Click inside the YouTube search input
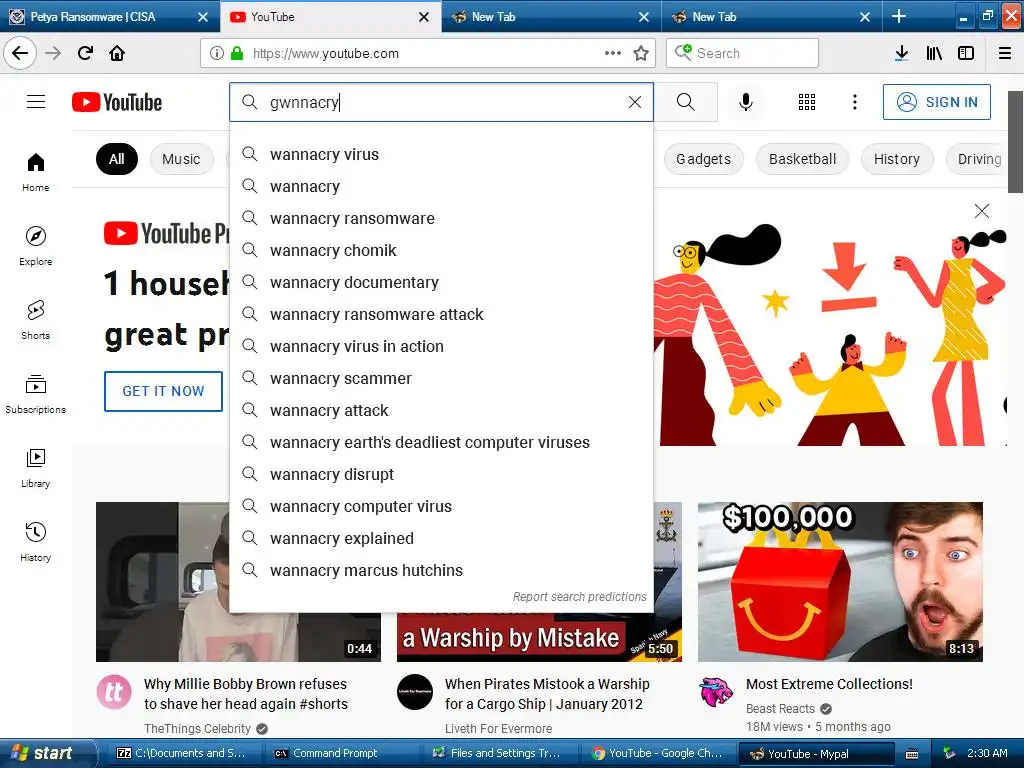The image size is (1024, 768). pos(441,102)
